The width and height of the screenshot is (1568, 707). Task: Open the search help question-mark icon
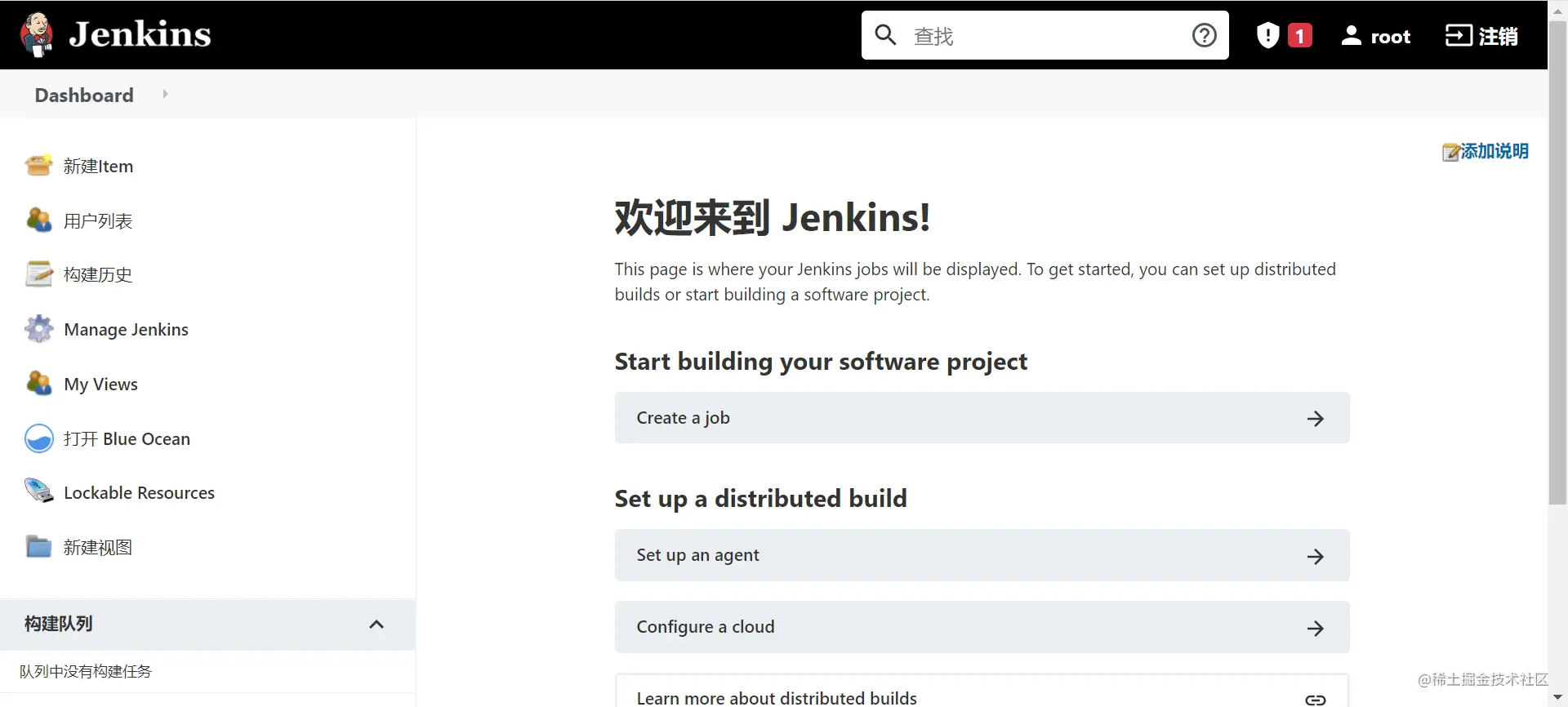click(x=1204, y=35)
